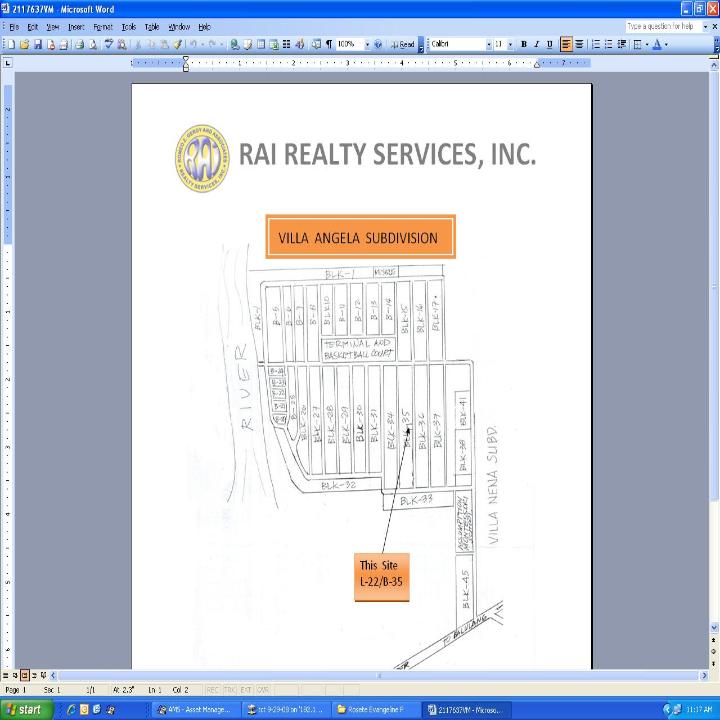Open the Calibri font name dropdown
720x720 pixels.
click(488, 45)
